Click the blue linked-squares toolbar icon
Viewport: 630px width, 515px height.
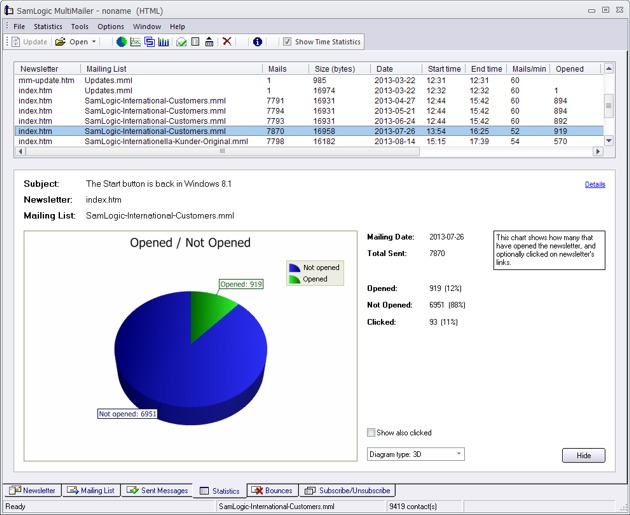pyautogui.click(x=149, y=42)
